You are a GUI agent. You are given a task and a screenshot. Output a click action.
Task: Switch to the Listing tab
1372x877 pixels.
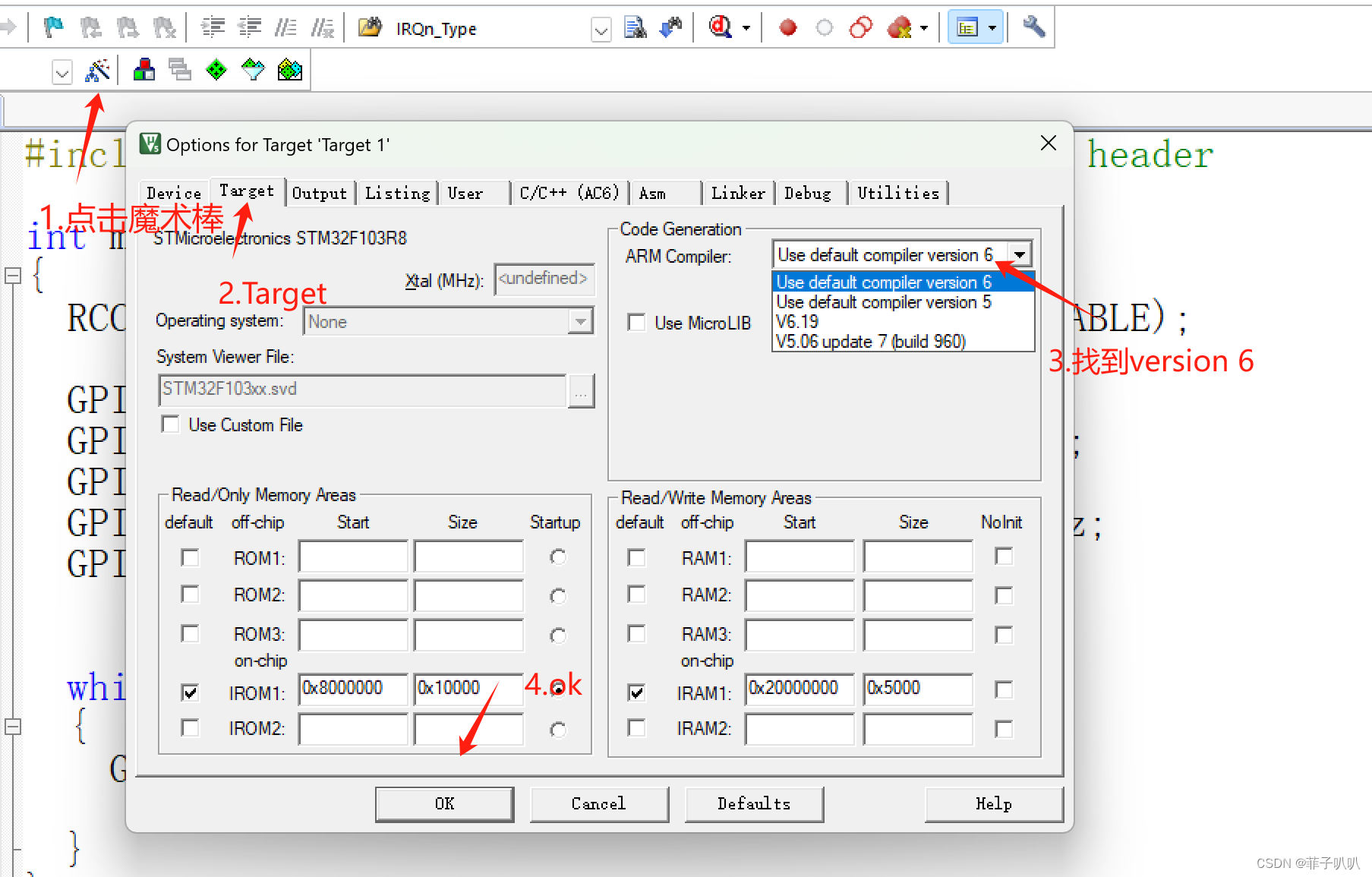tap(397, 193)
